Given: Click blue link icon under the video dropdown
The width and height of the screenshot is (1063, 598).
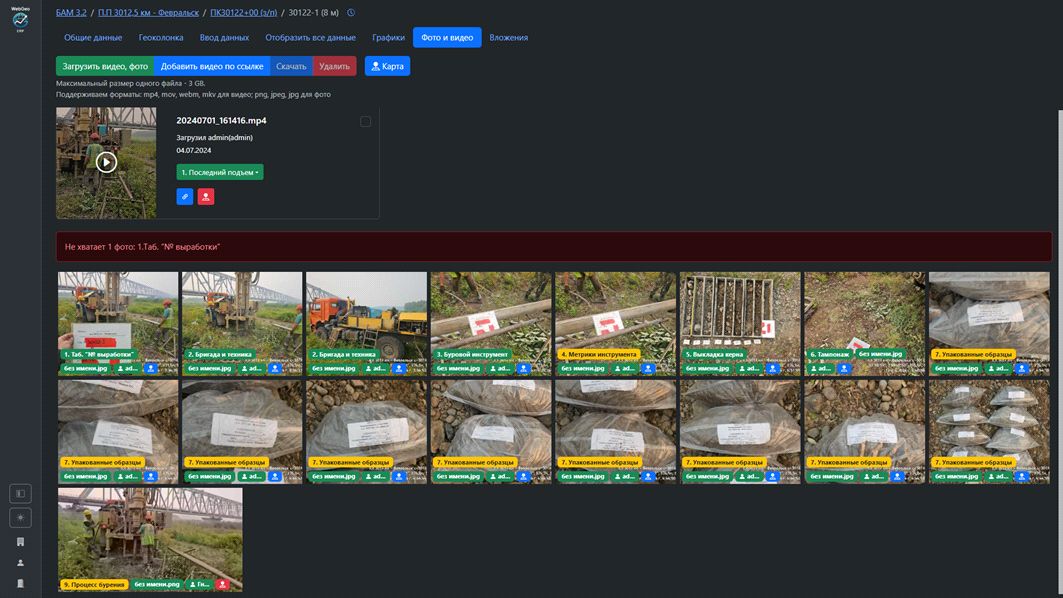Looking at the screenshot, I should click(x=185, y=197).
